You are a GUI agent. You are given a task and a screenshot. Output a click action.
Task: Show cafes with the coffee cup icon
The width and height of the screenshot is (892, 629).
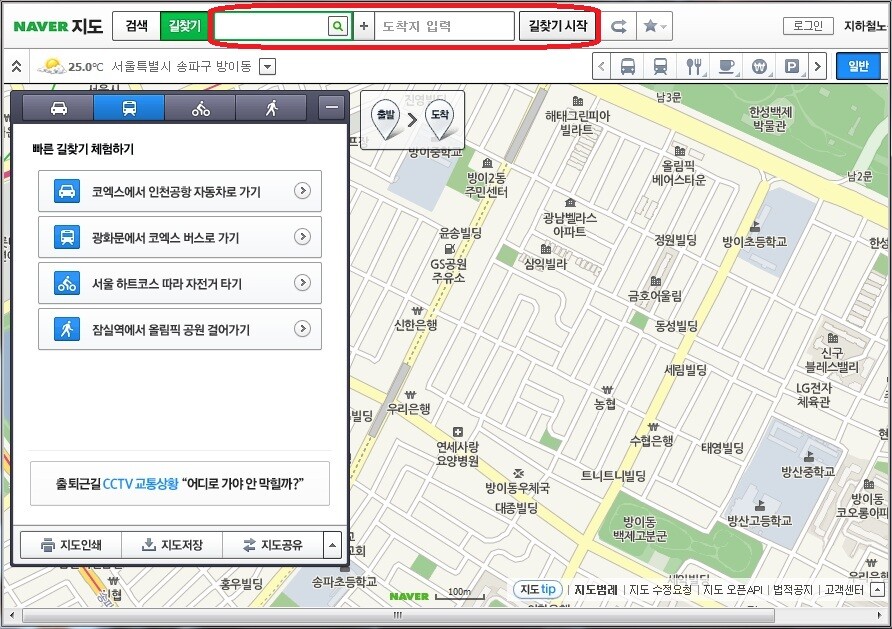click(727, 67)
